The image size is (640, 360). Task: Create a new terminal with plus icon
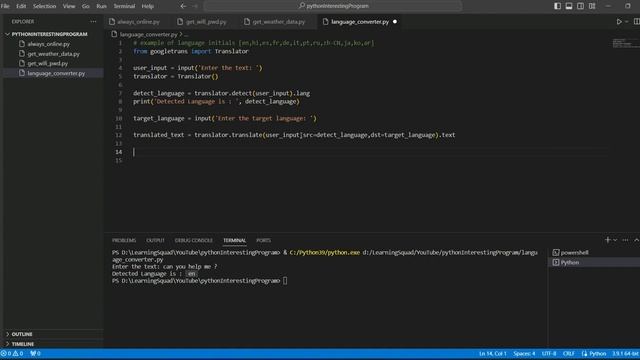(x=607, y=240)
